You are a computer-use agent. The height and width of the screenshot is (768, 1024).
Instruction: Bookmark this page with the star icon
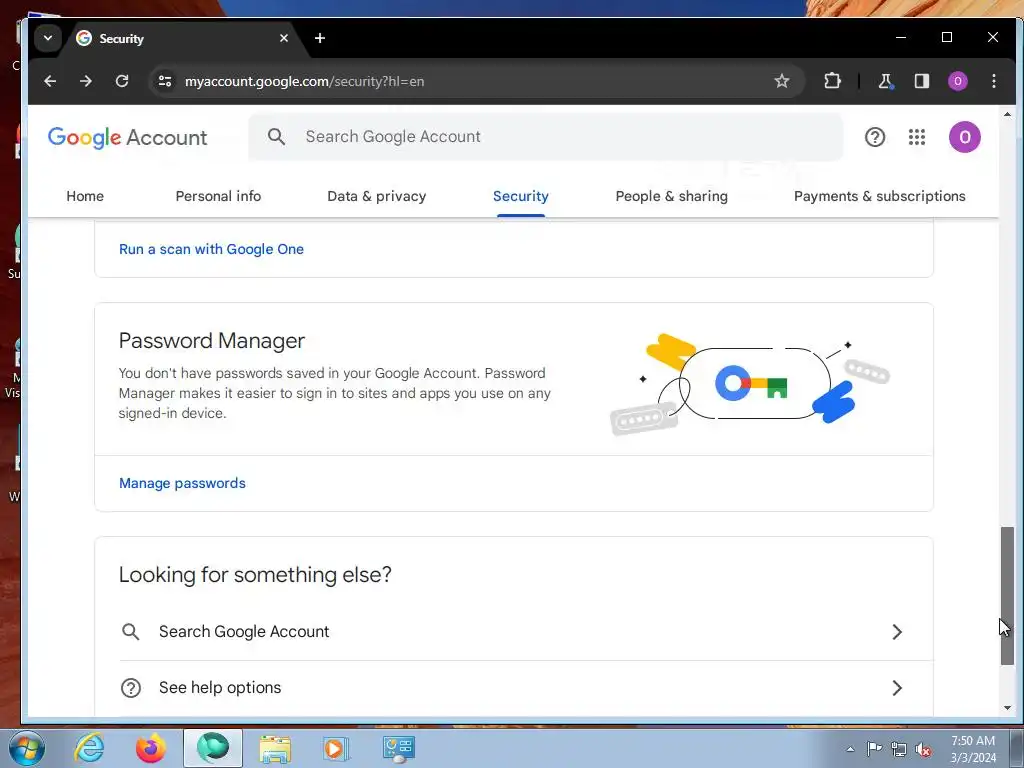(x=782, y=81)
